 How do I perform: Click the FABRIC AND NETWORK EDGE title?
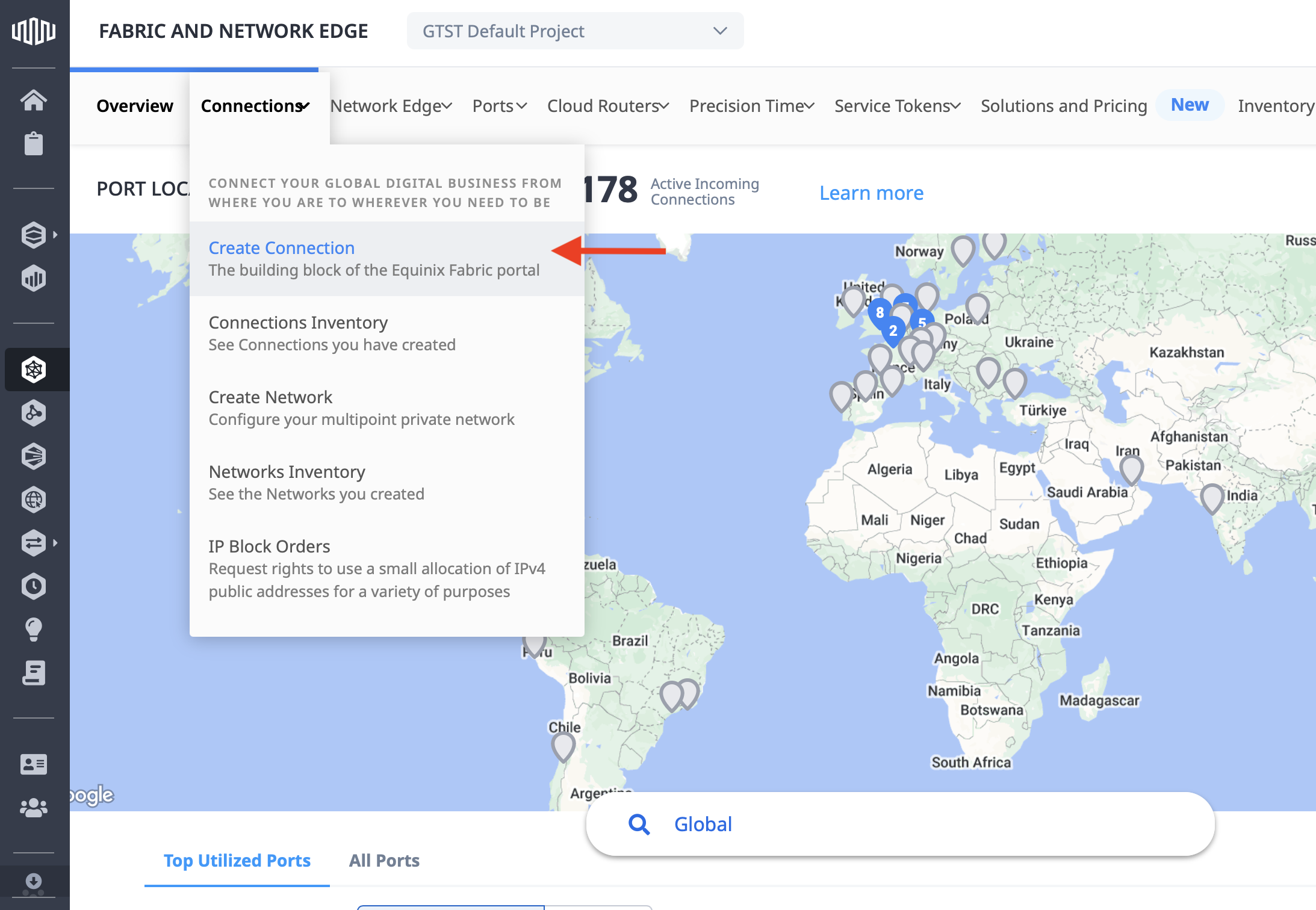pyautogui.click(x=234, y=31)
